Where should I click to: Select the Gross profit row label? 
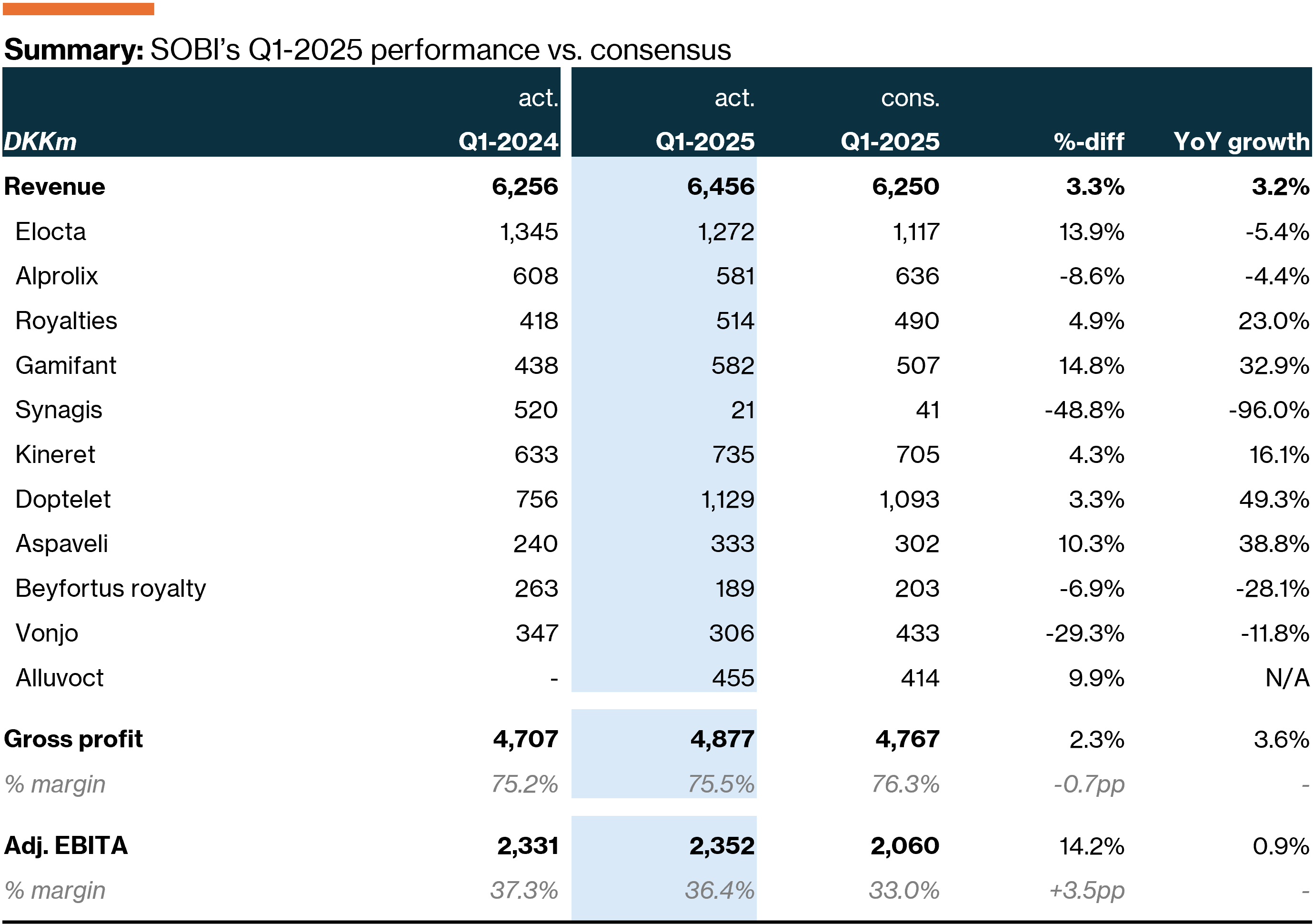73,739
